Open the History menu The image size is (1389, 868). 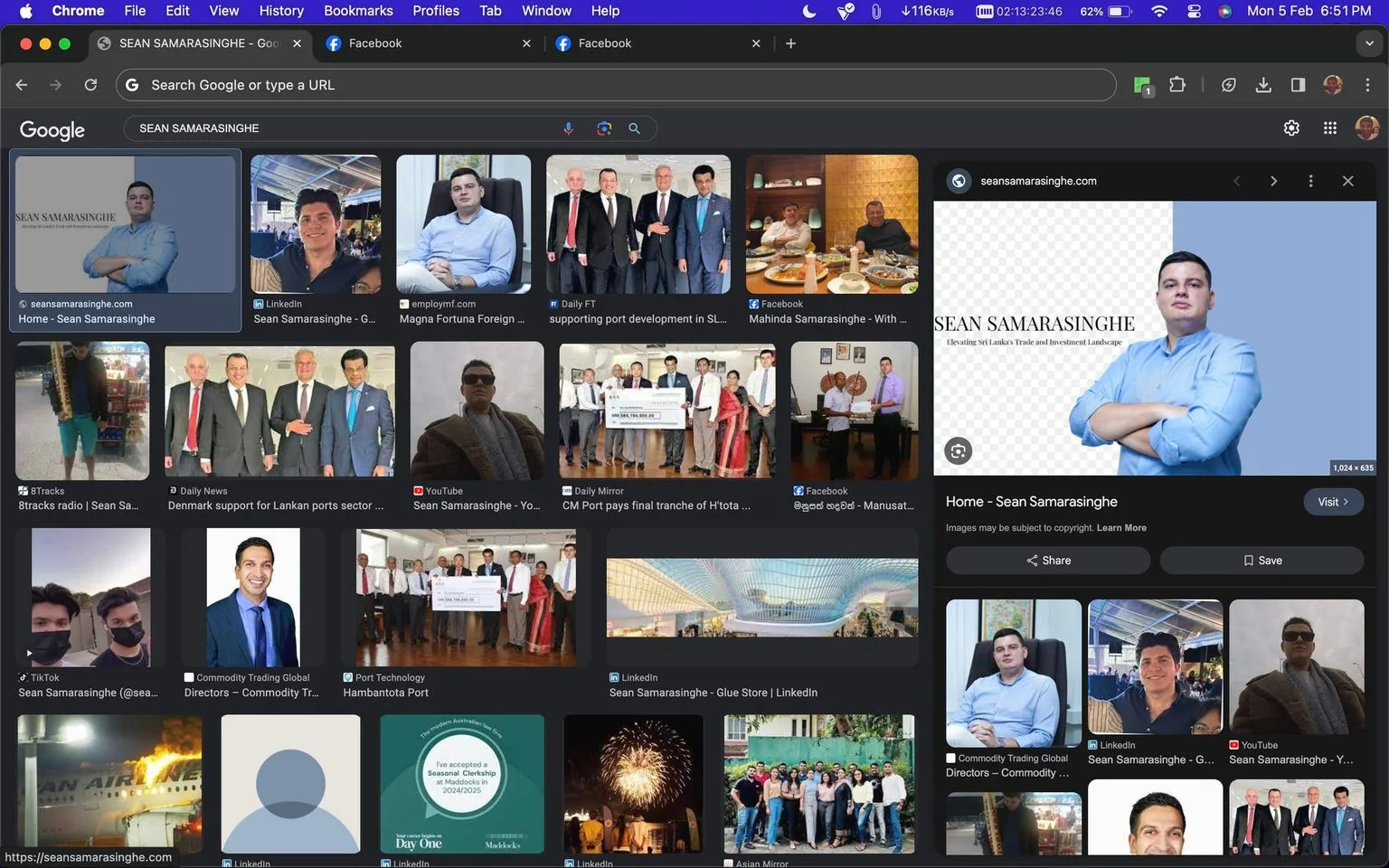281,11
